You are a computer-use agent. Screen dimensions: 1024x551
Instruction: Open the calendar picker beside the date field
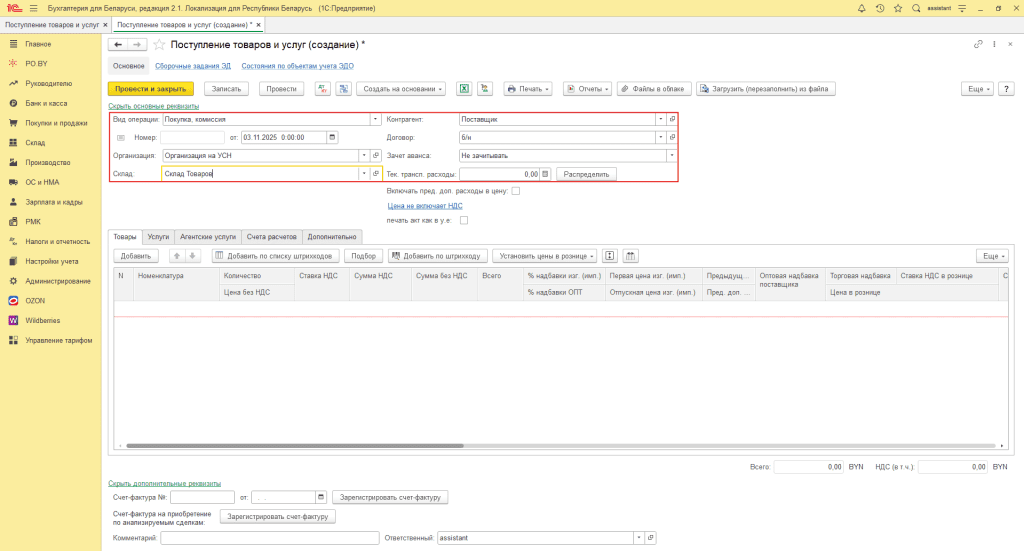coord(333,137)
